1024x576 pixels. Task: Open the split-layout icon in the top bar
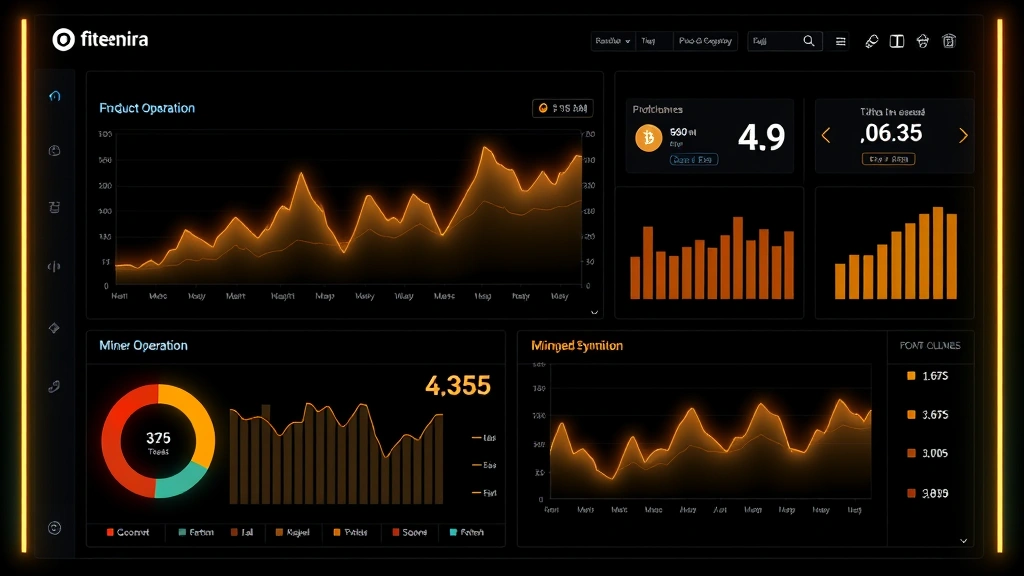897,41
